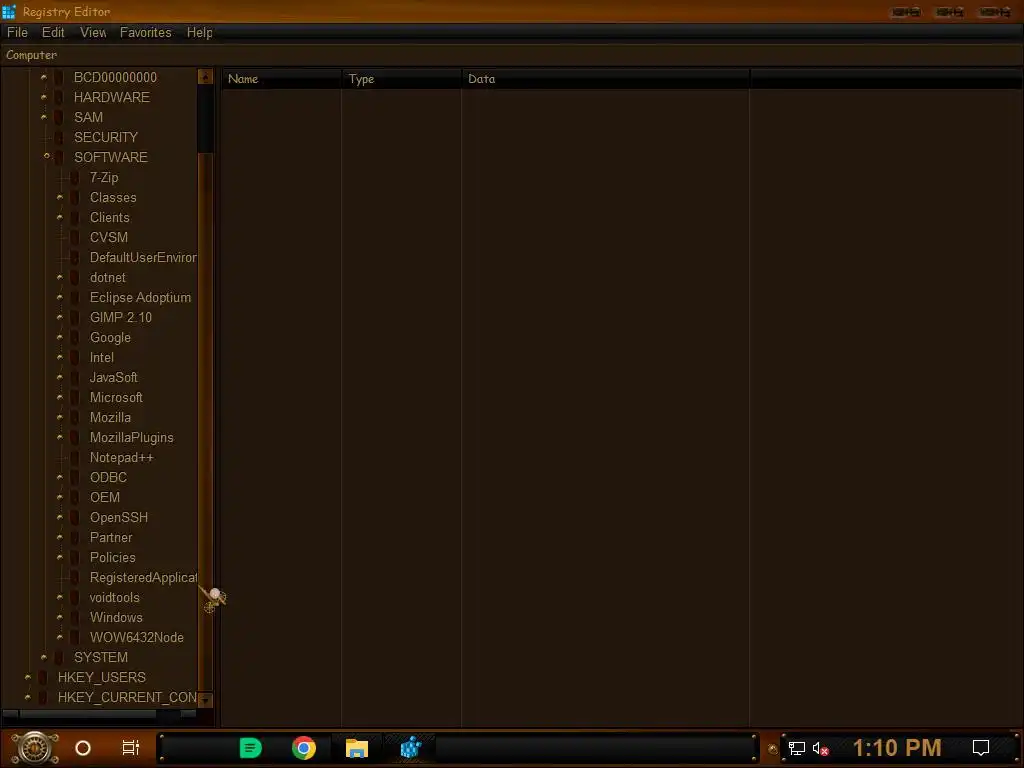Open Task View from the taskbar

131,748
